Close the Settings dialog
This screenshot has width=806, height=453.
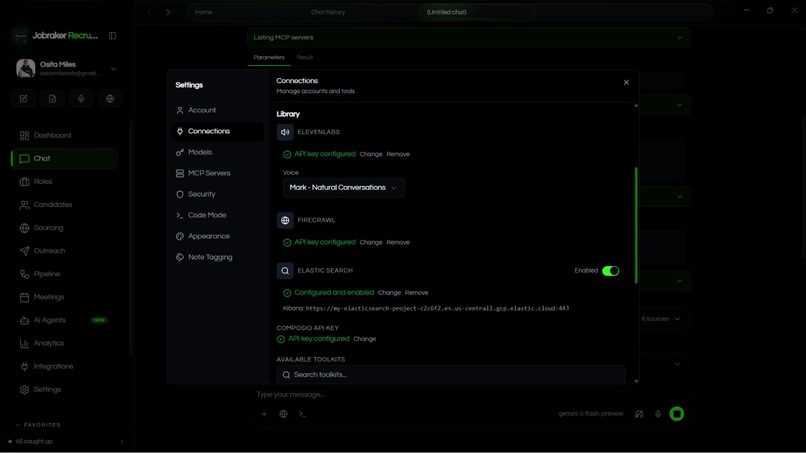(626, 82)
